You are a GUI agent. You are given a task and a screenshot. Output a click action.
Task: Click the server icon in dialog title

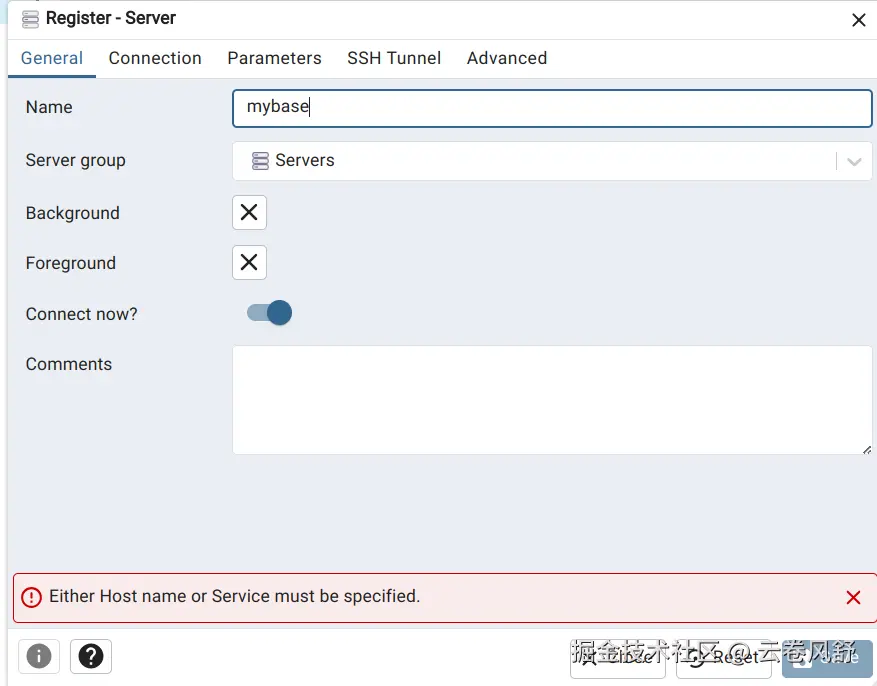click(x=30, y=19)
